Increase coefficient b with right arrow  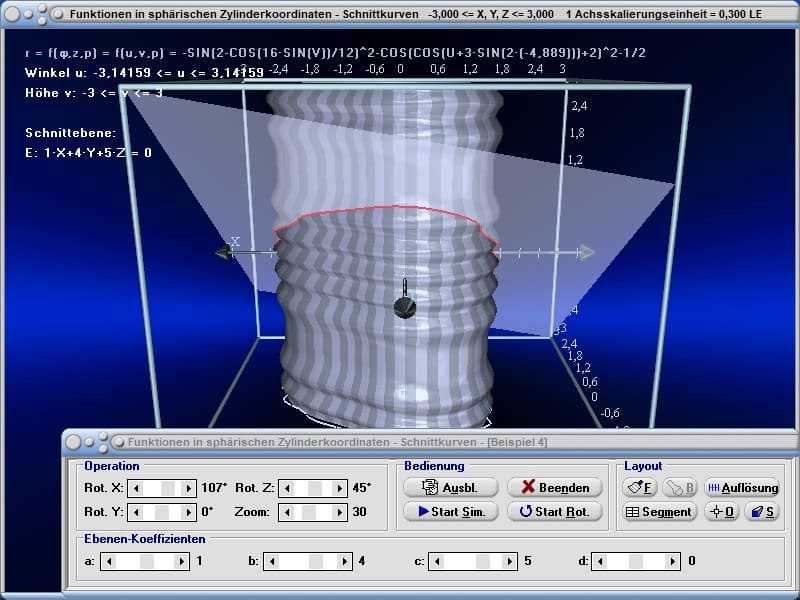tap(344, 561)
